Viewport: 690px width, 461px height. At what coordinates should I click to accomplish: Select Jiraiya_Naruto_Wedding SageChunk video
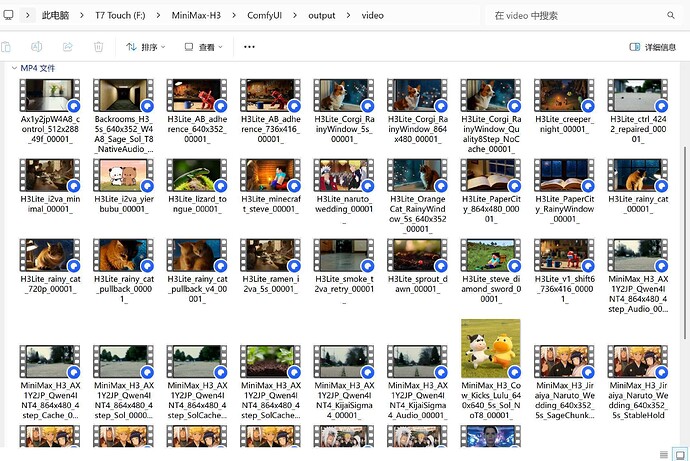point(564,382)
